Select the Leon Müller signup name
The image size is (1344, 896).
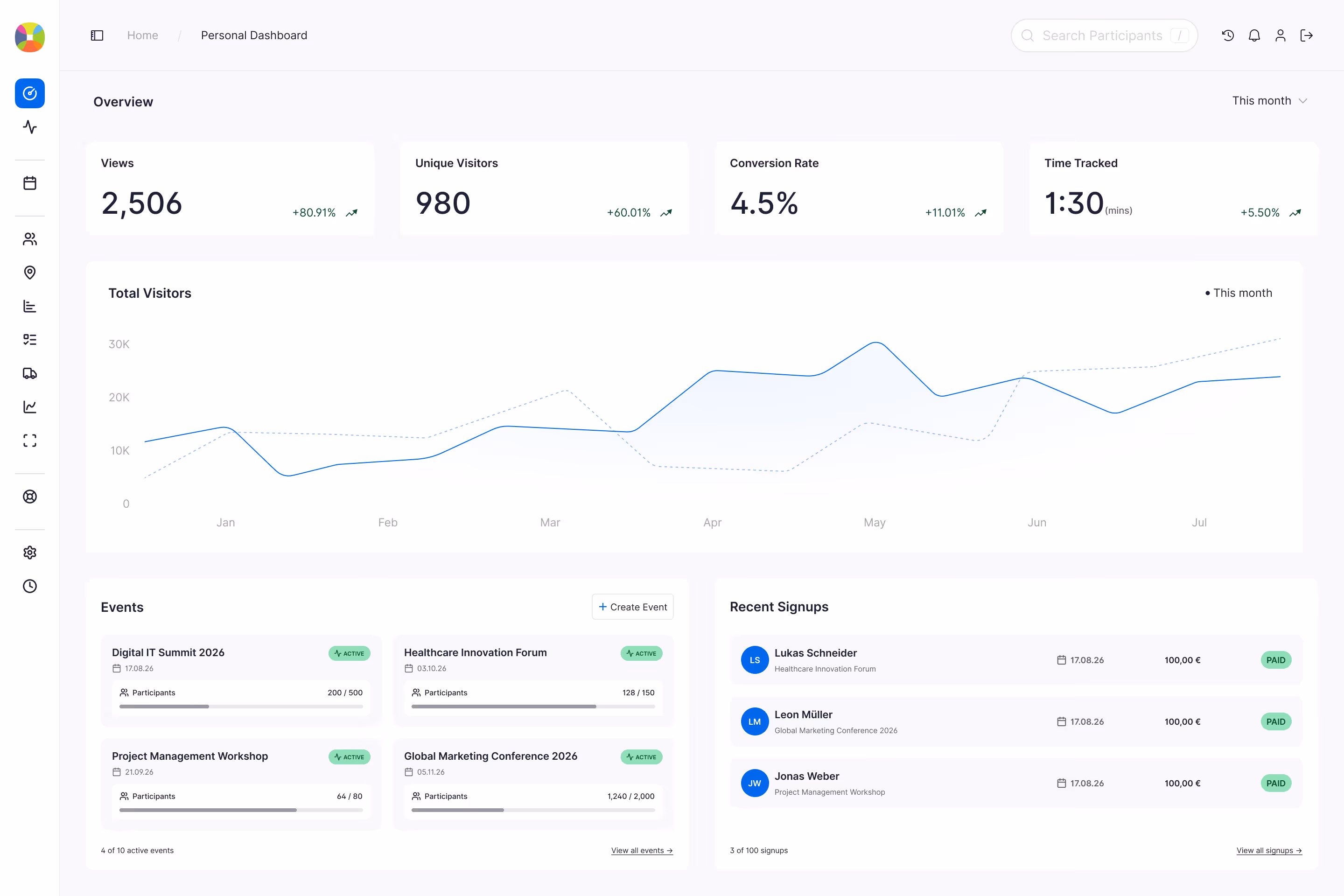[x=804, y=715]
